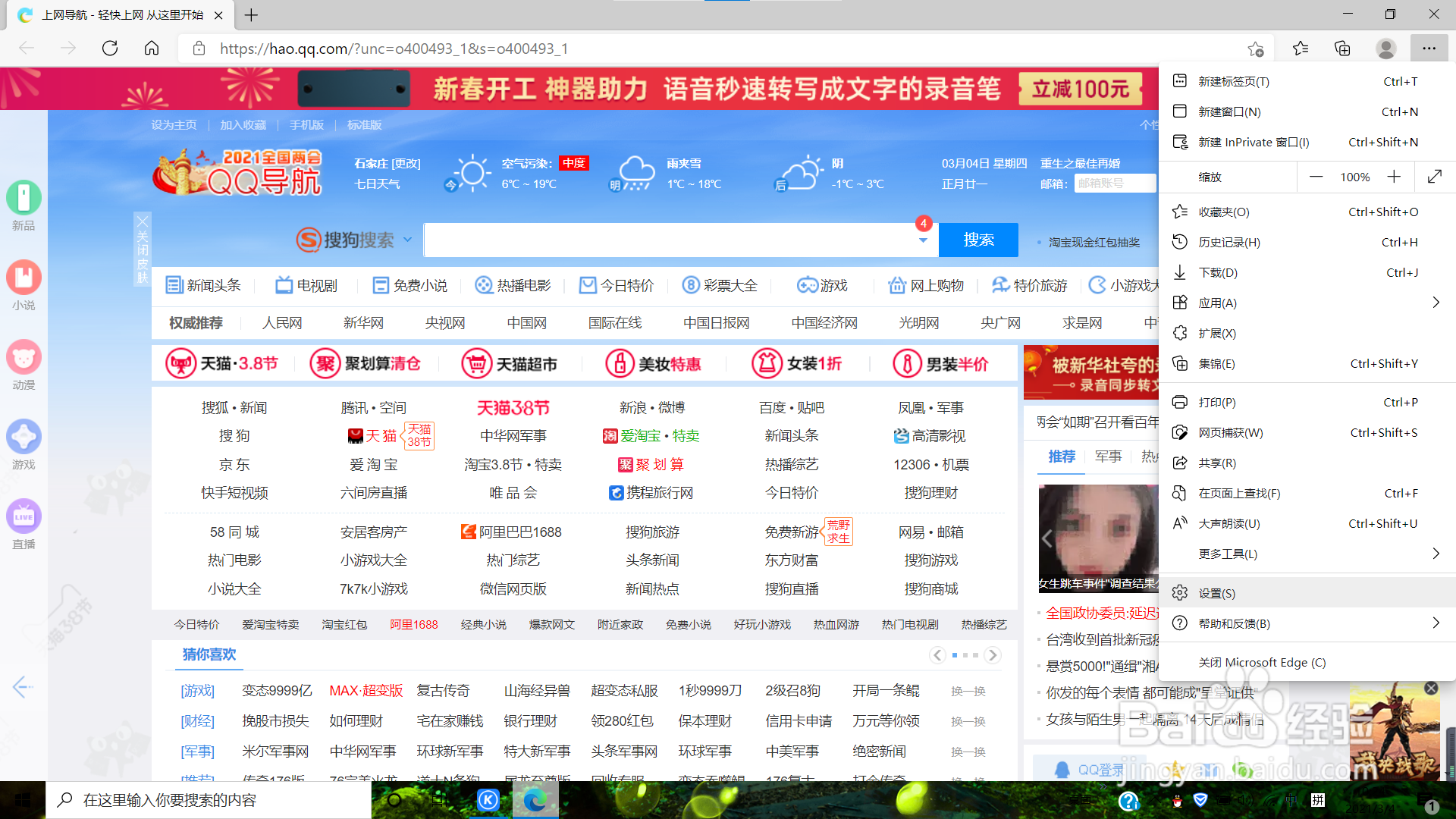Open History menu entry
1456x819 pixels.
1307,242
